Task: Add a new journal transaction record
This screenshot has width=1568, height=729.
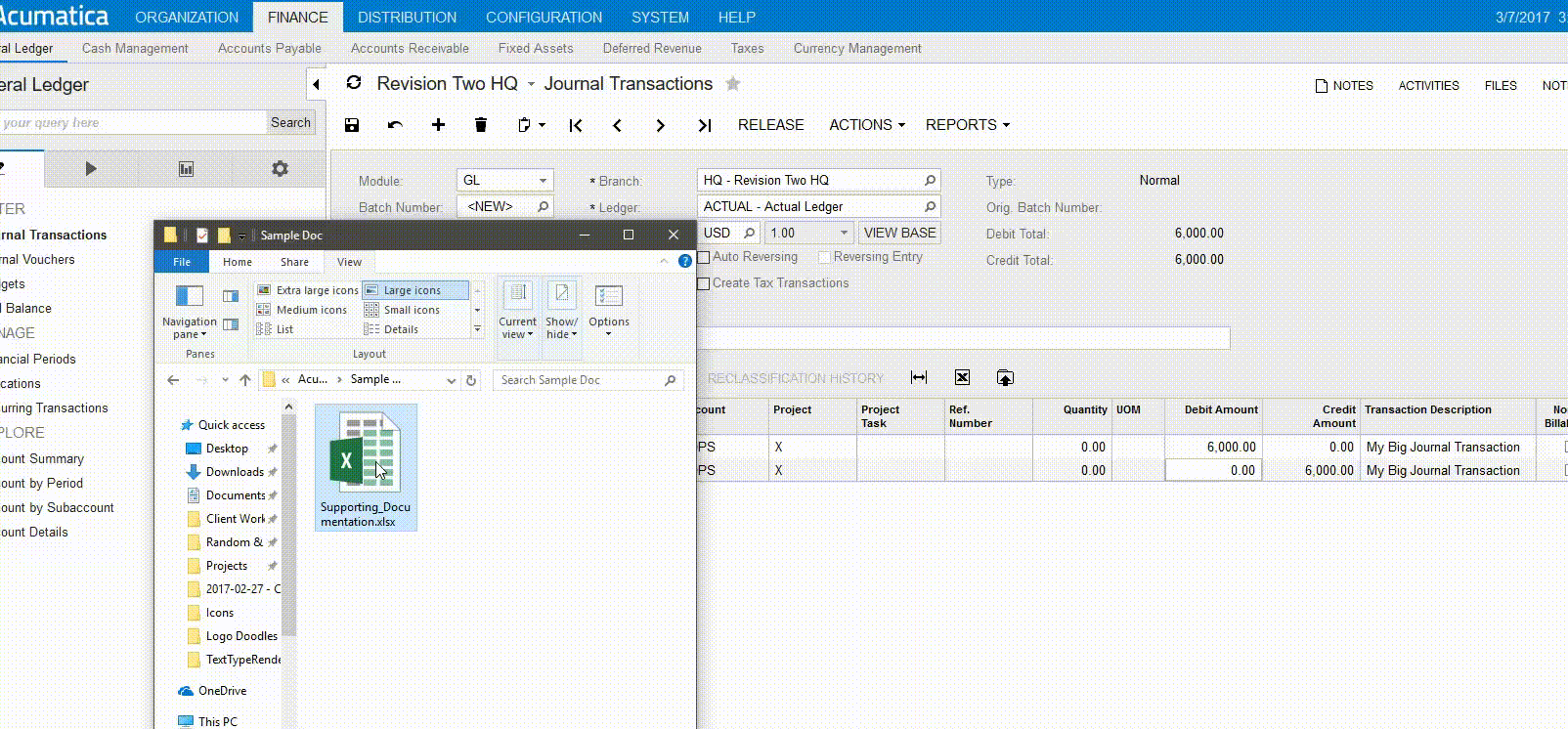Action: (438, 125)
